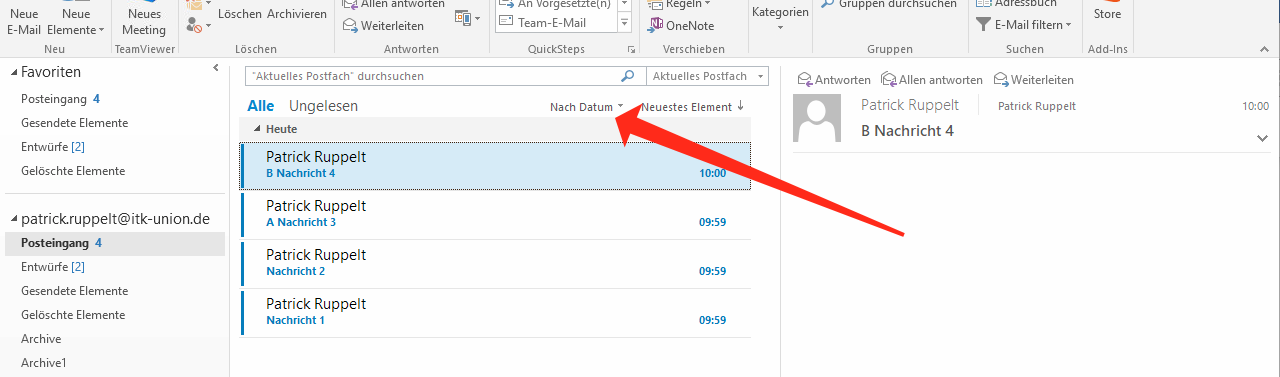Expand the message header chevron in the reading pane

(x=1262, y=138)
